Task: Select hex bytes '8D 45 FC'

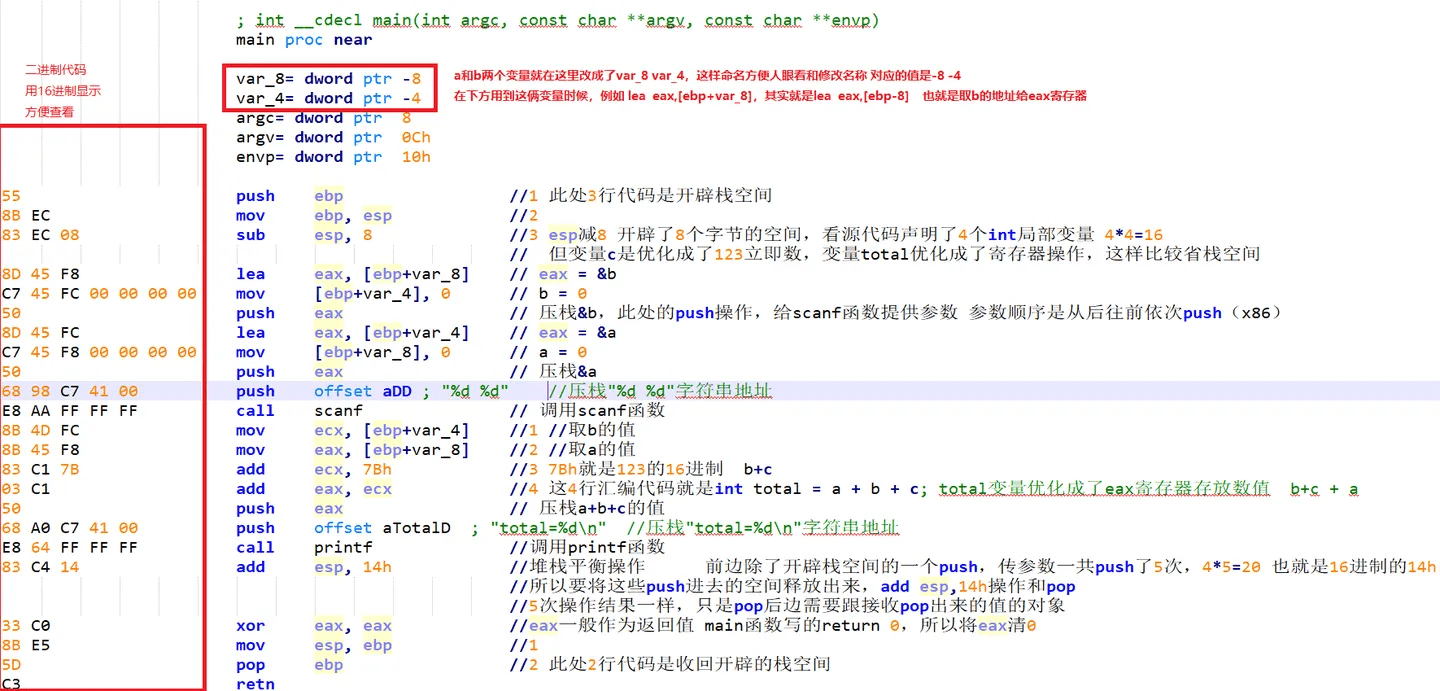Action: pyautogui.click(x=40, y=333)
